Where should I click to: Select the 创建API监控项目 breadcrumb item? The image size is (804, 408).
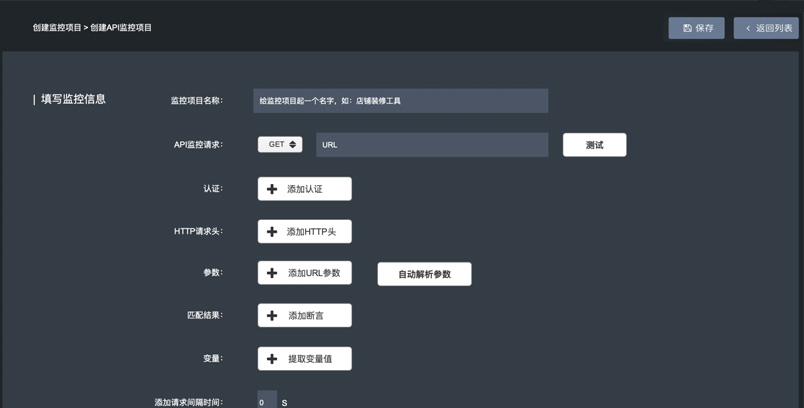pyautogui.click(x=121, y=28)
